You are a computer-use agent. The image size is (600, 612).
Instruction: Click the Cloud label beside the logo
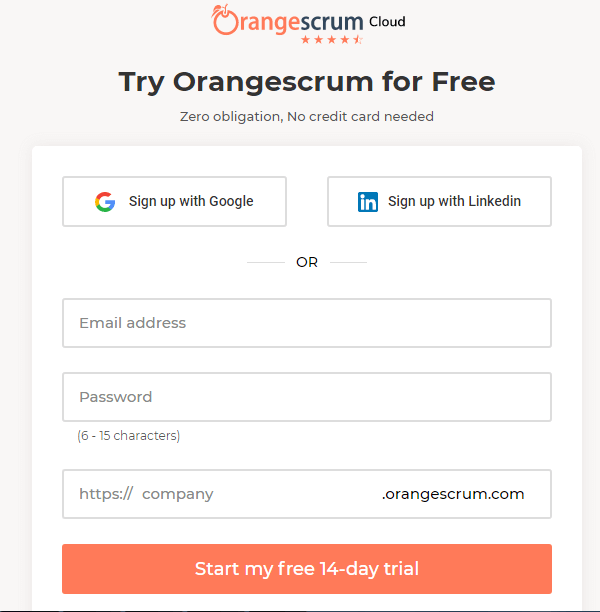(387, 22)
